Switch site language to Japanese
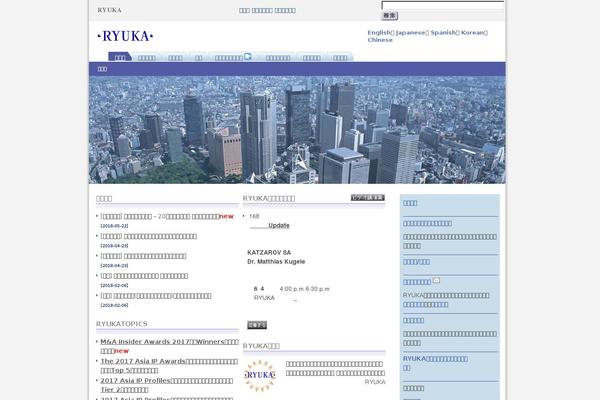The height and width of the screenshot is (400, 600). (410, 33)
